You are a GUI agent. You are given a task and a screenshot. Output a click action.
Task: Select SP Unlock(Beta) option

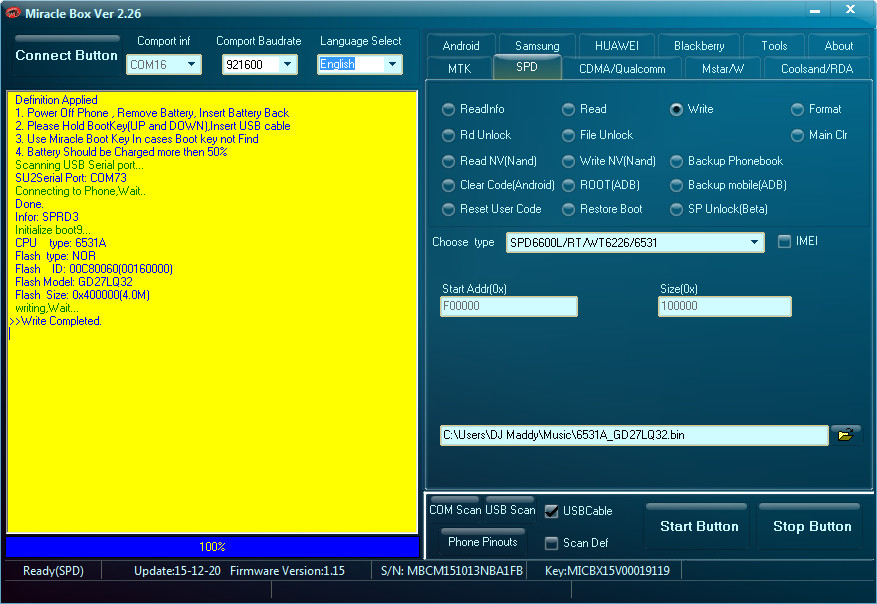click(719, 209)
